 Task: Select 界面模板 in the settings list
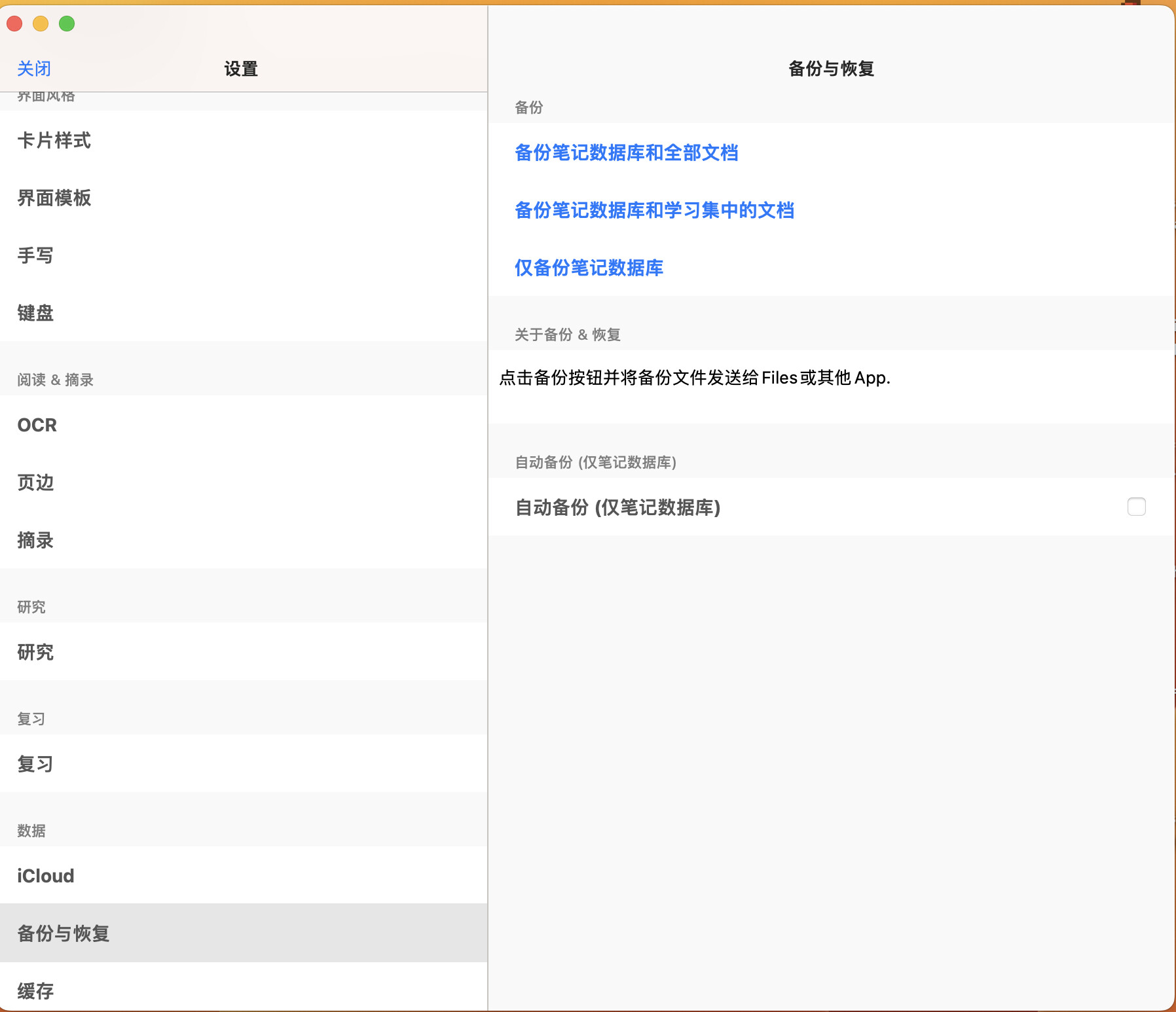point(244,198)
